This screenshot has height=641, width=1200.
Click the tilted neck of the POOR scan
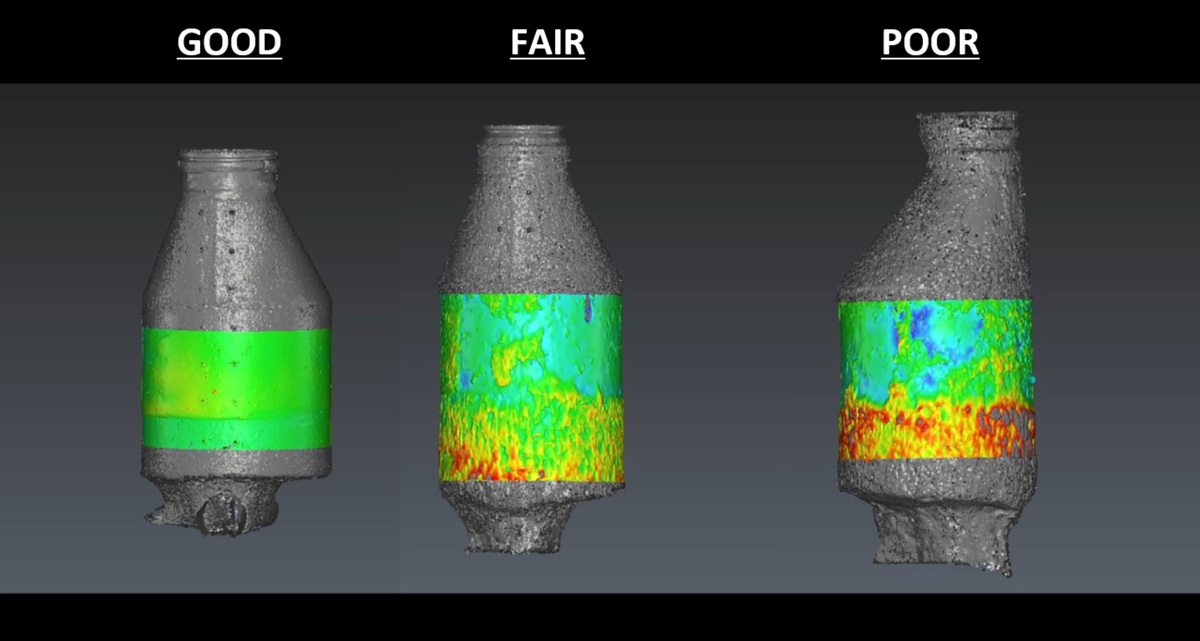967,135
